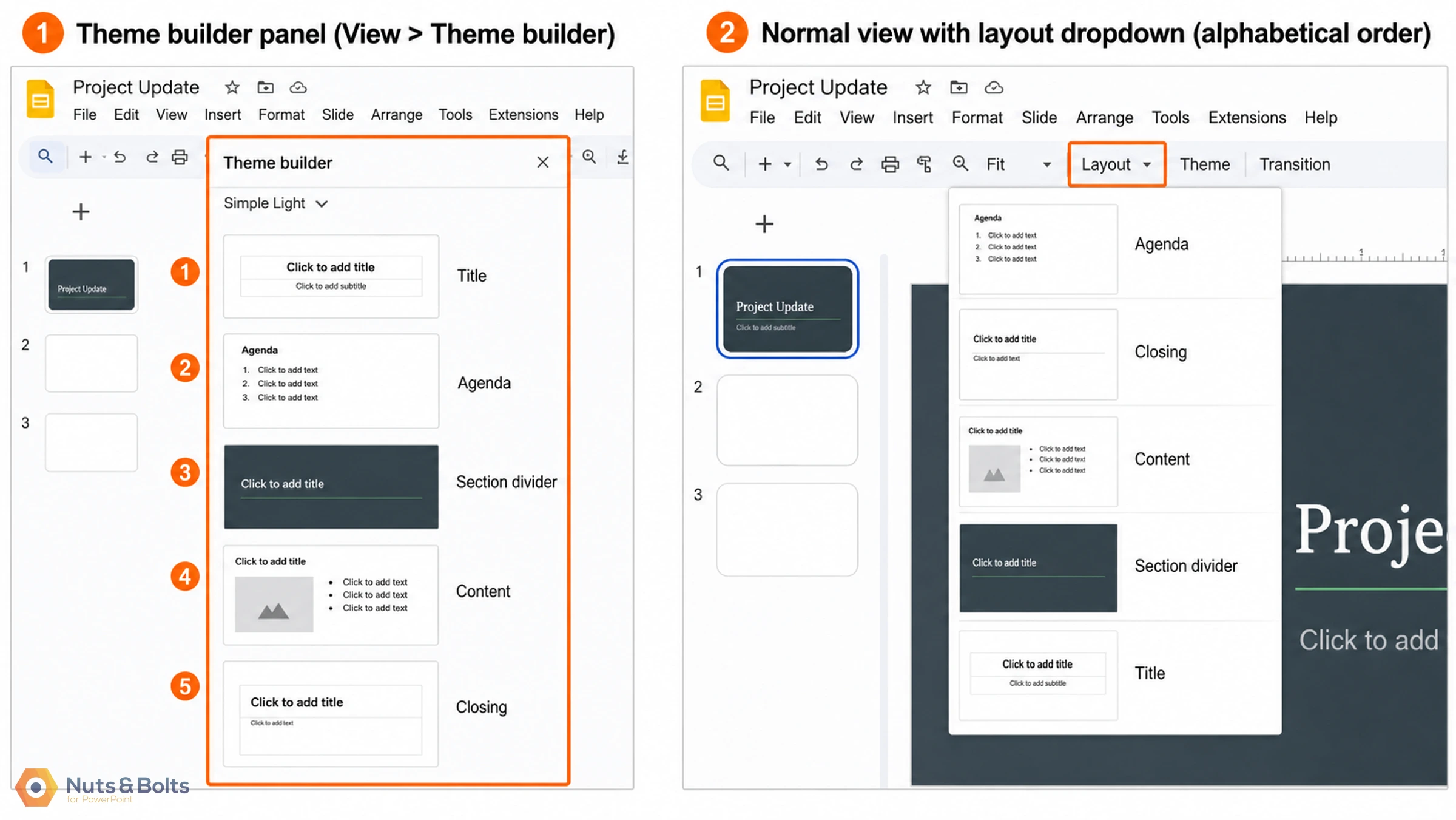Image resolution: width=1456 pixels, height=820 pixels.
Task: Choose Closing from the layout dropdown
Action: pos(1114,354)
